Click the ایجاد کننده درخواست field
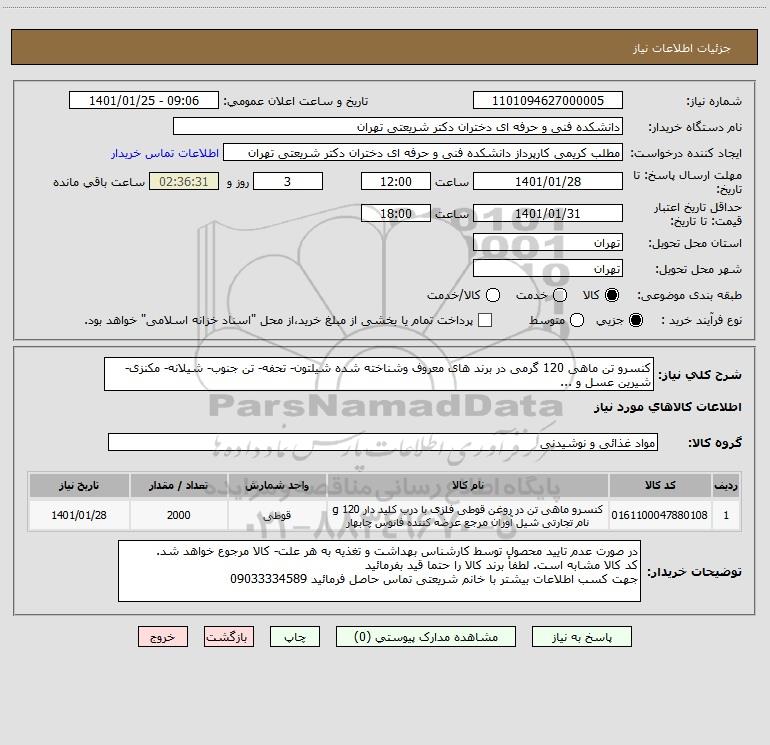Viewport: 770px width, 745px height. 423,153
